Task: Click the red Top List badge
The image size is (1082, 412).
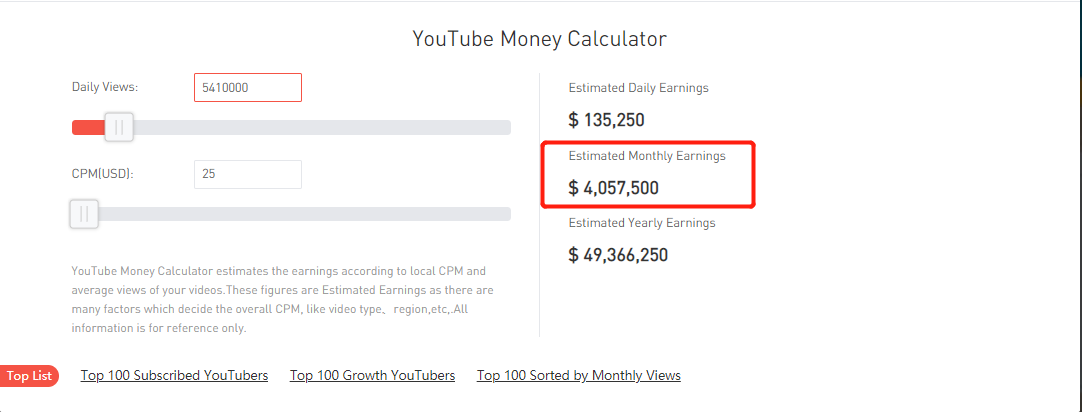Action: coord(29,376)
